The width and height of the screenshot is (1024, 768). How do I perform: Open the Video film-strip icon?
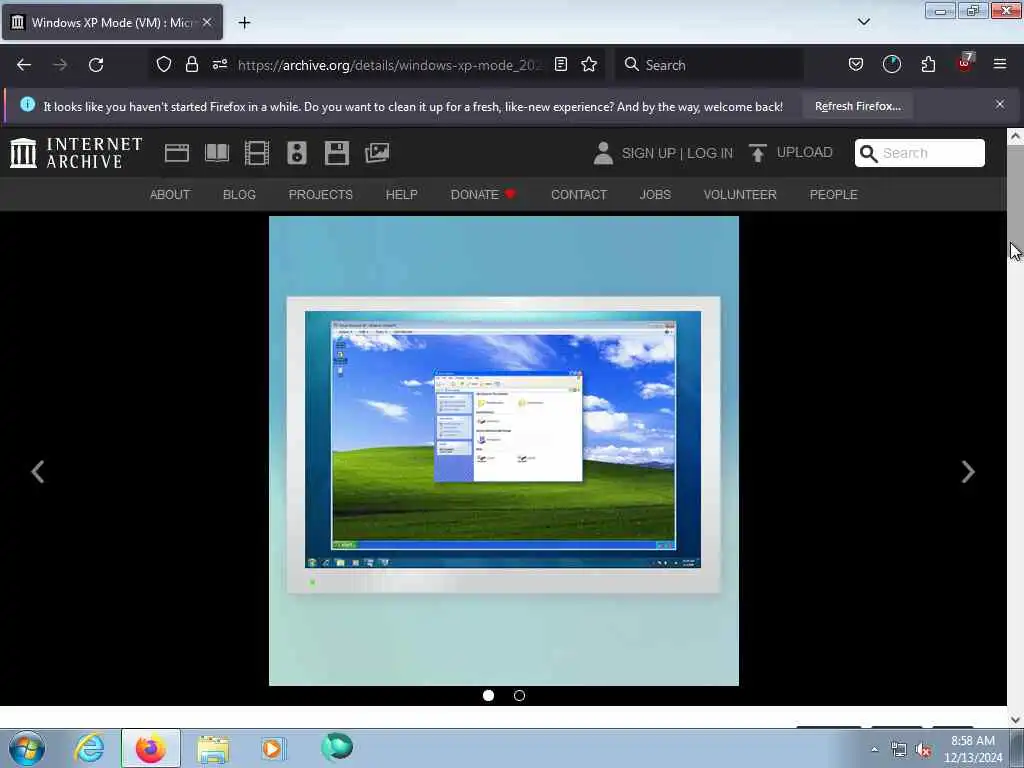click(x=257, y=153)
